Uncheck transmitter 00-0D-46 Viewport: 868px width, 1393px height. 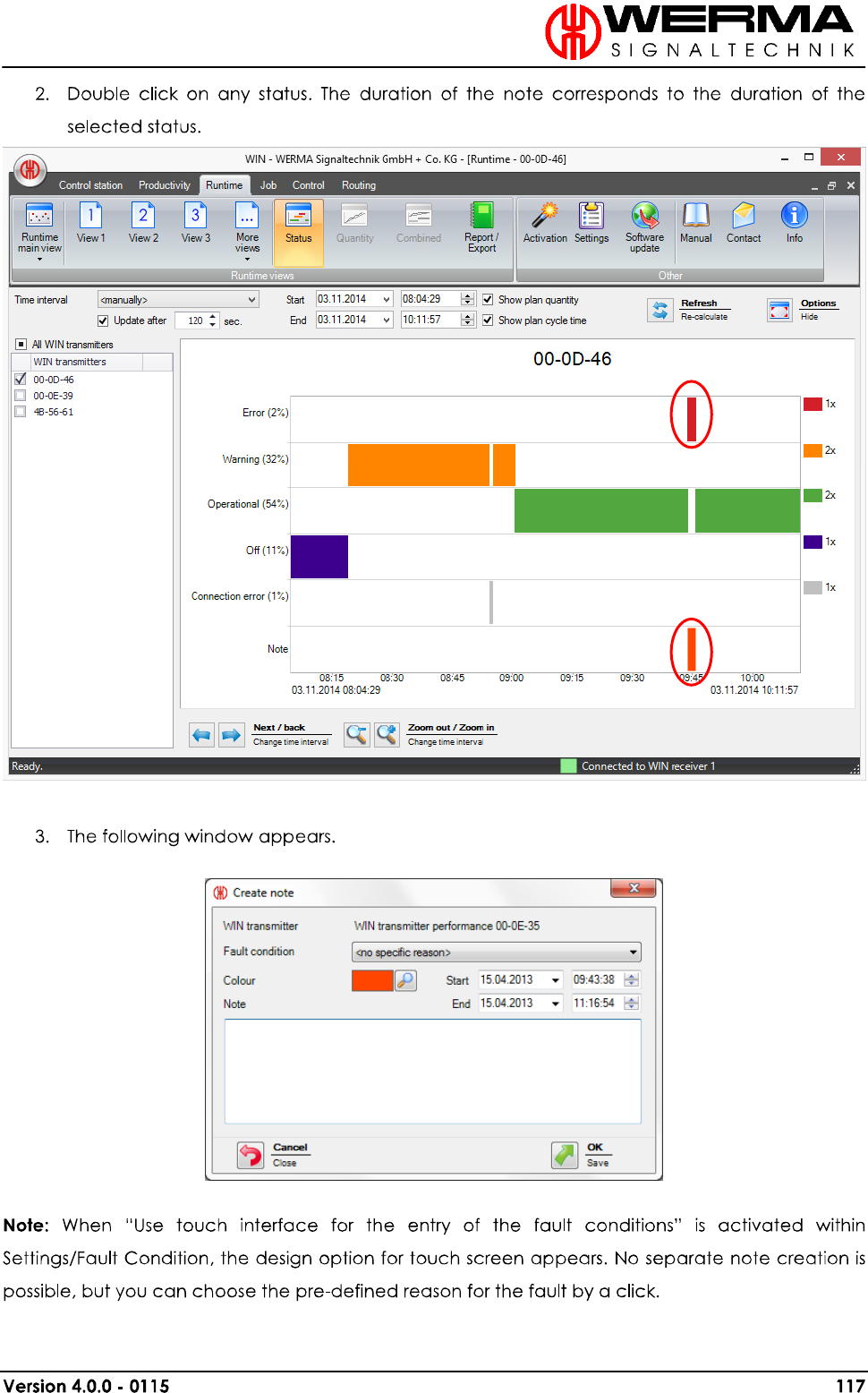point(21,379)
